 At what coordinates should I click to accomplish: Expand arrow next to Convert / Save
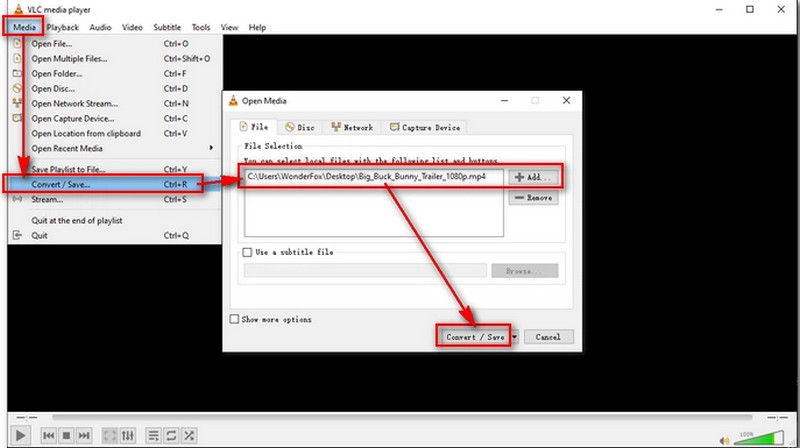515,337
